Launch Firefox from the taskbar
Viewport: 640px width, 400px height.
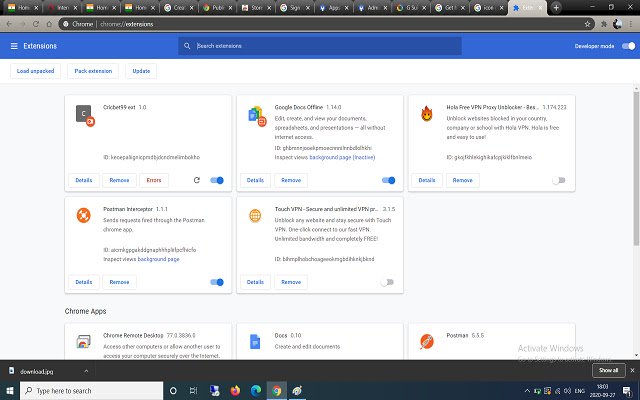(235, 391)
